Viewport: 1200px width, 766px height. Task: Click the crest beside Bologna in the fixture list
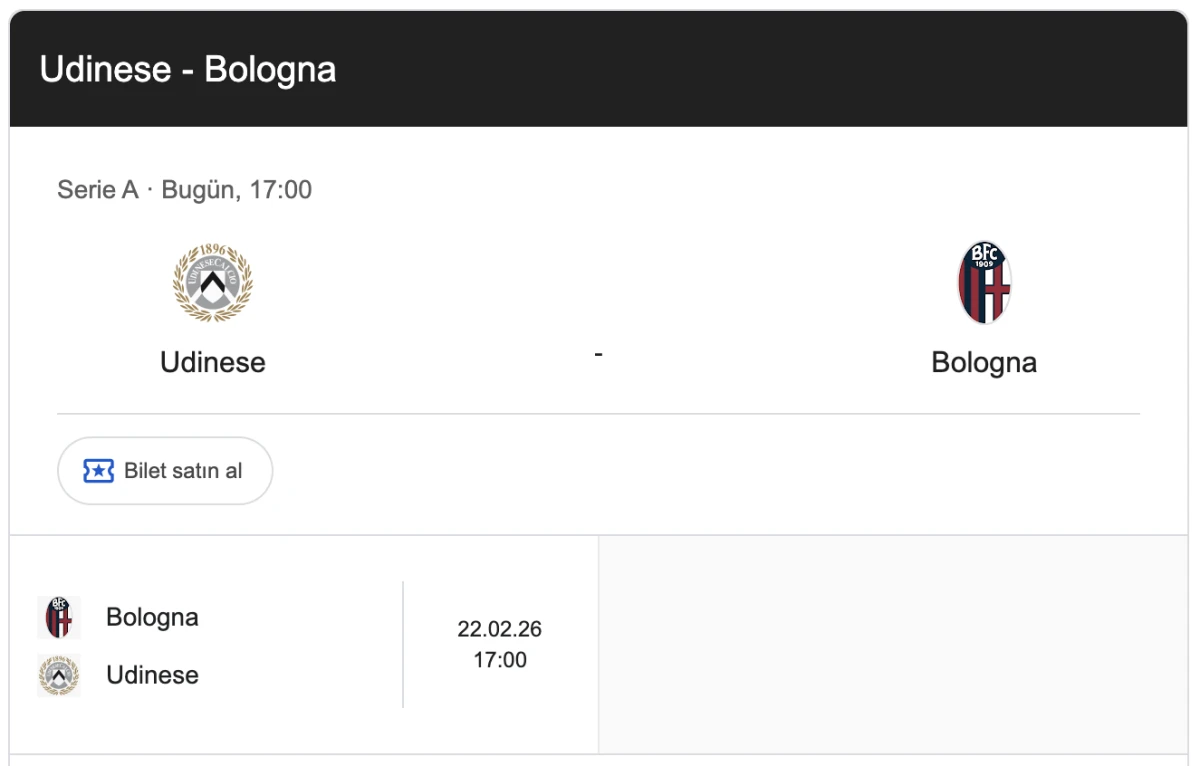pos(59,617)
